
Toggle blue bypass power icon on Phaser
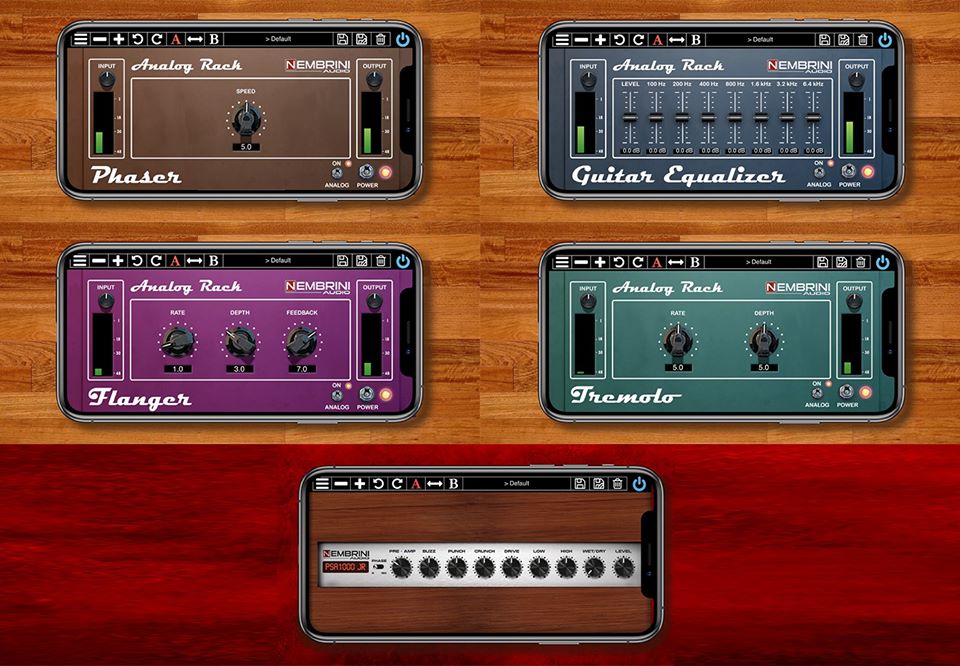402,40
